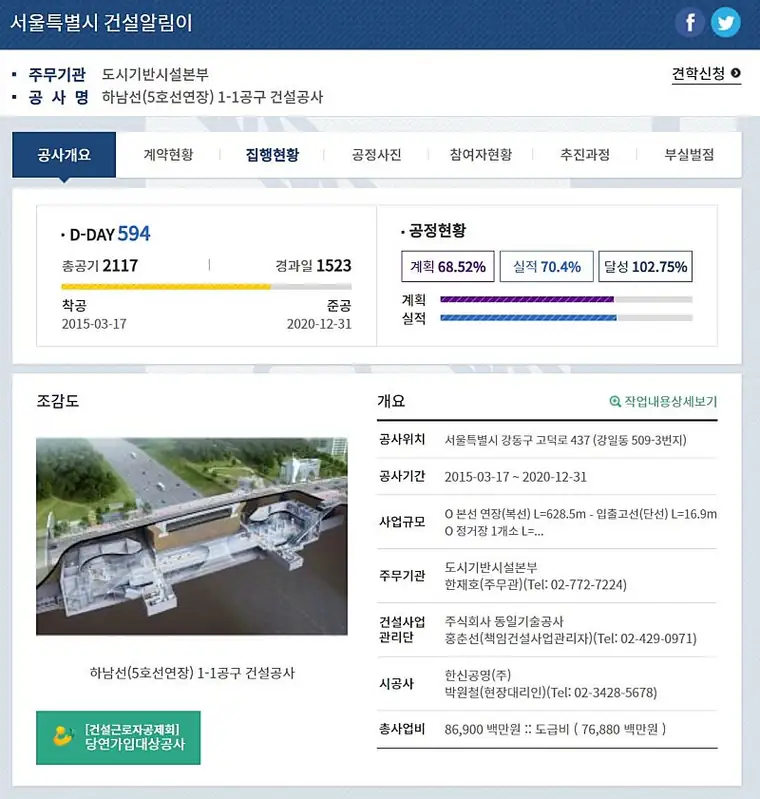Click the 개요 section heading
Screen dimensions: 760x799
point(391,401)
